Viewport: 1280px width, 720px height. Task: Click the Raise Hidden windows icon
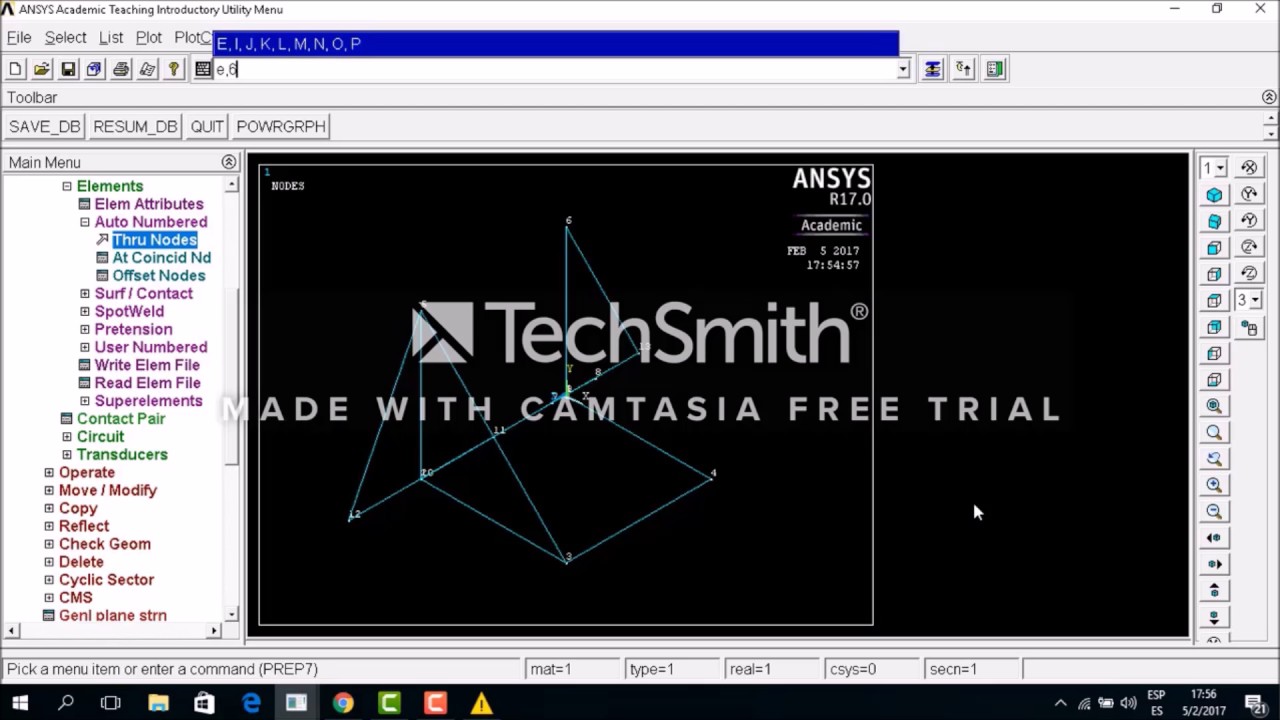(x=932, y=69)
